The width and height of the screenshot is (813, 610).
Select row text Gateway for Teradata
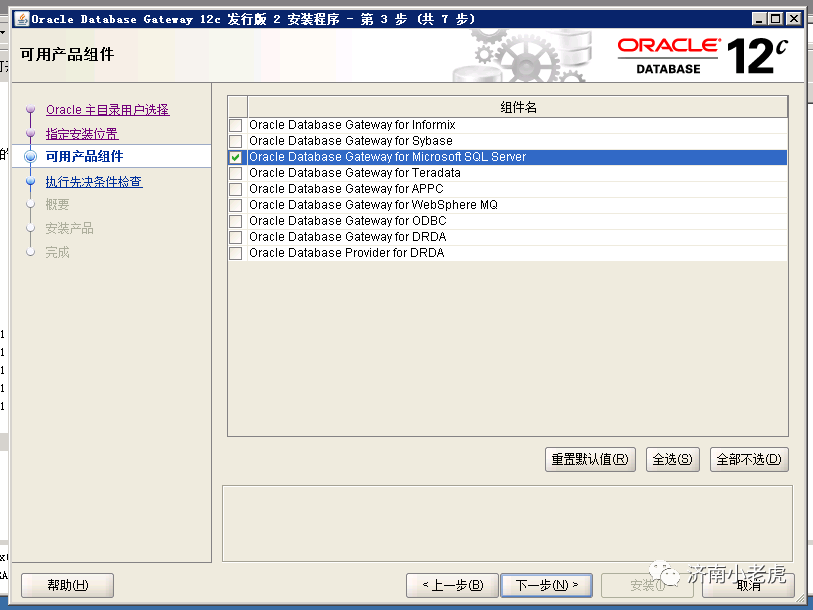click(x=355, y=173)
